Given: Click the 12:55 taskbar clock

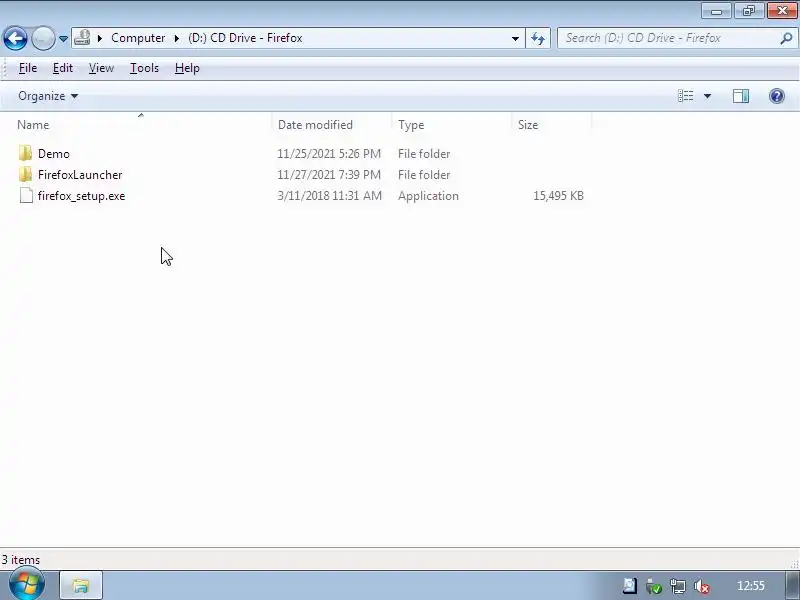Looking at the screenshot, I should 751,586.
